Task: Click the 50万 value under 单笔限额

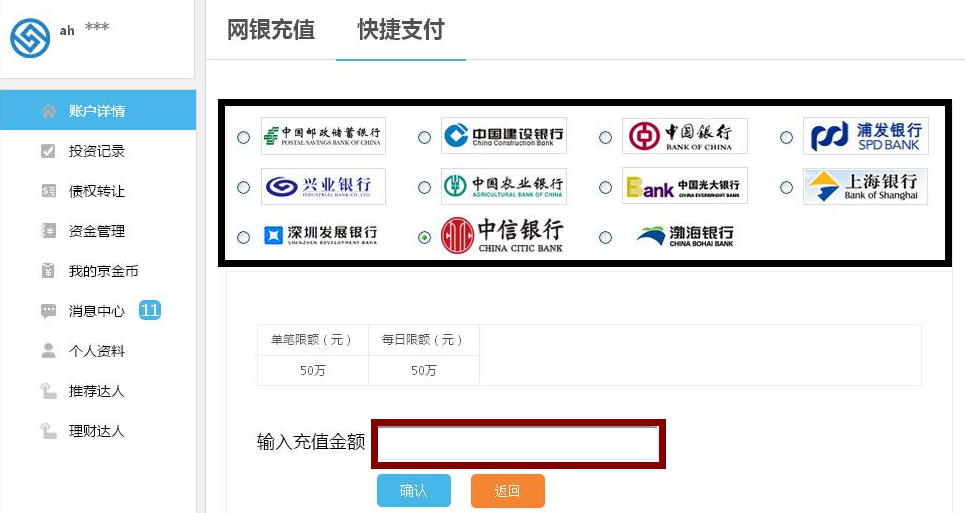Action: [x=313, y=370]
